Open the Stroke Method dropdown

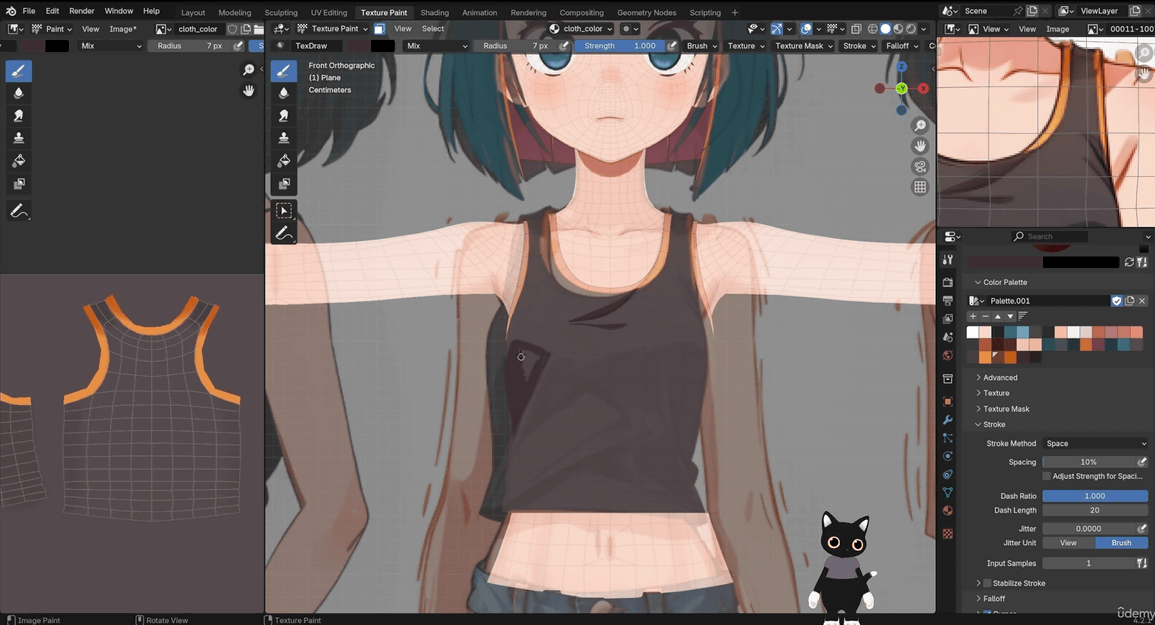tap(1095, 444)
